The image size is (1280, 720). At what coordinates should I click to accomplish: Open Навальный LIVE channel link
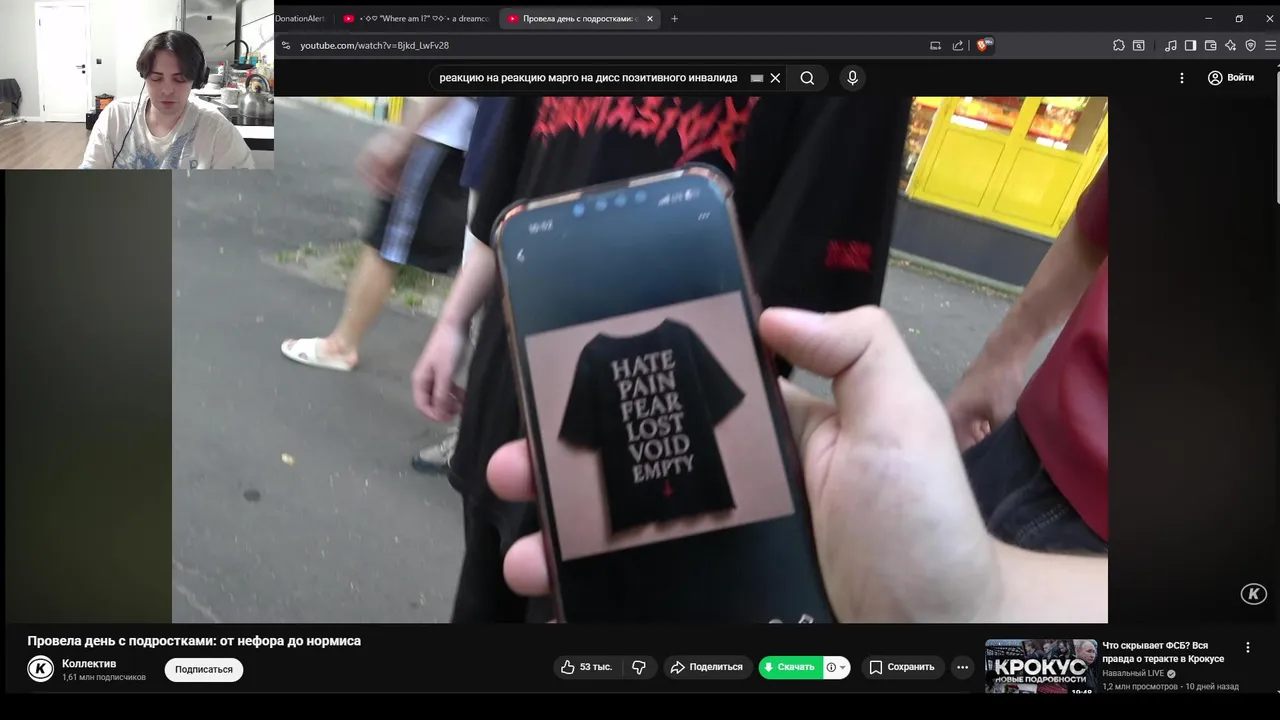[x=1133, y=673]
